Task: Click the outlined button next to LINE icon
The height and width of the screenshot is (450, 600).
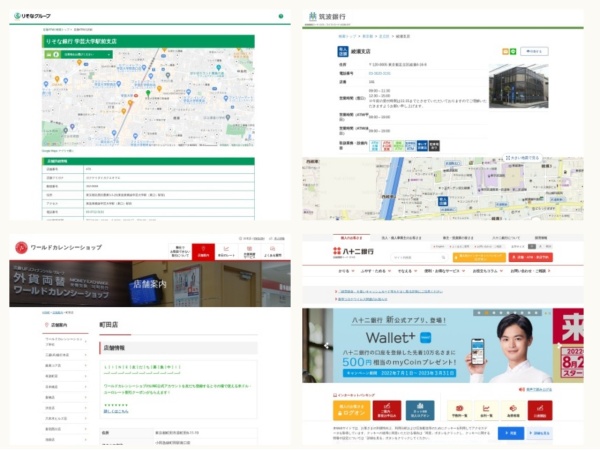Action: [x=534, y=51]
